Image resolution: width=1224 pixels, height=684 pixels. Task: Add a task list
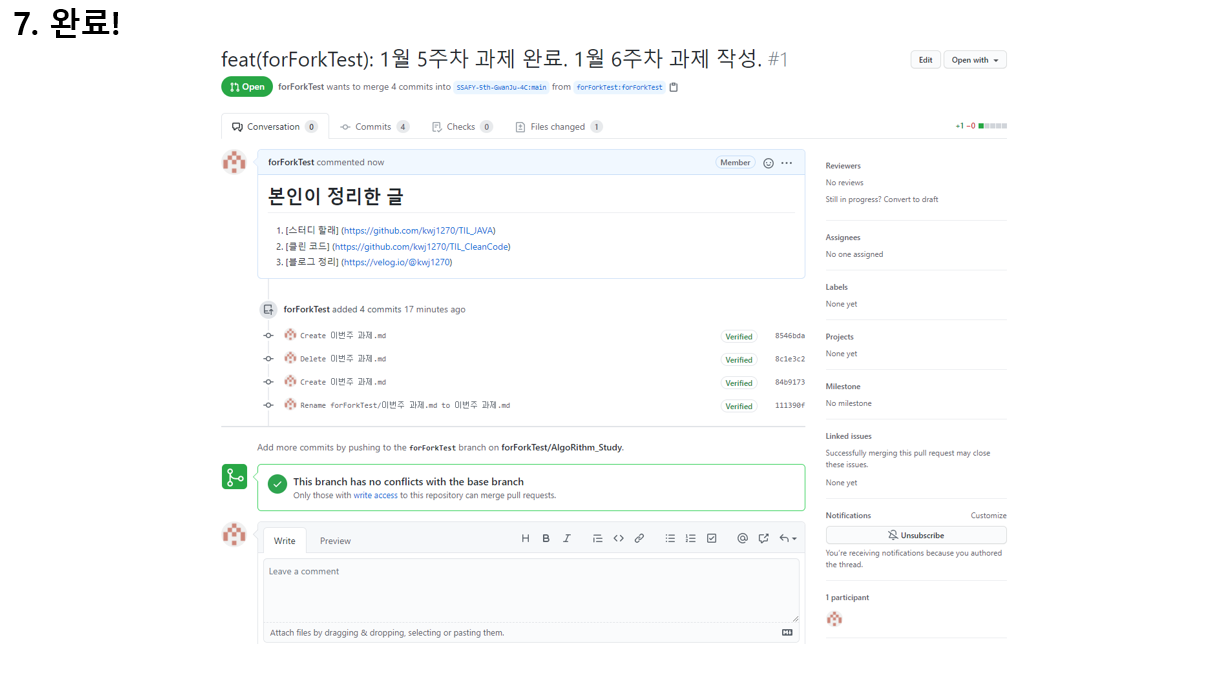coord(711,538)
